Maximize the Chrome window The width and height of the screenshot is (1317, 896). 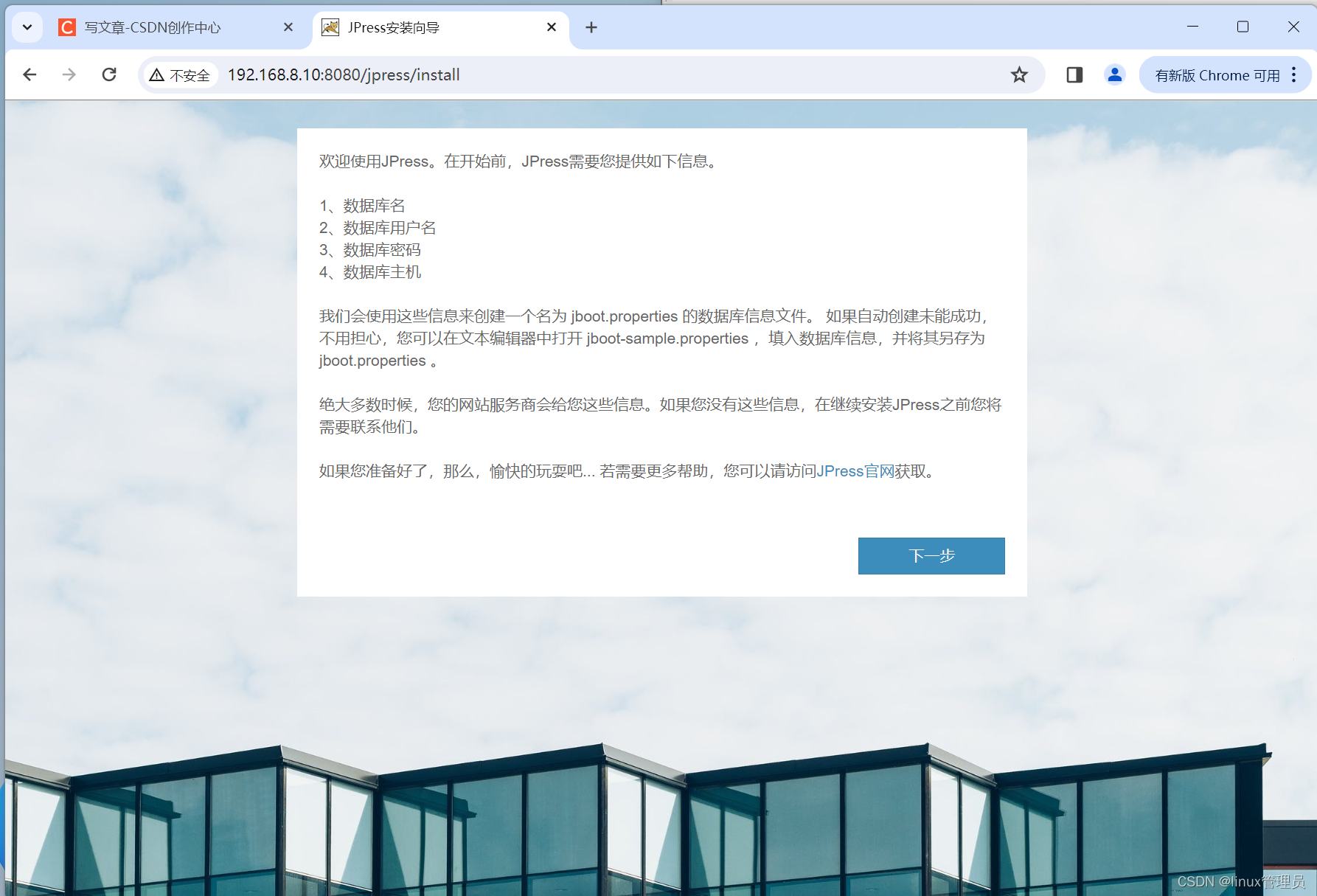pyautogui.click(x=1243, y=27)
